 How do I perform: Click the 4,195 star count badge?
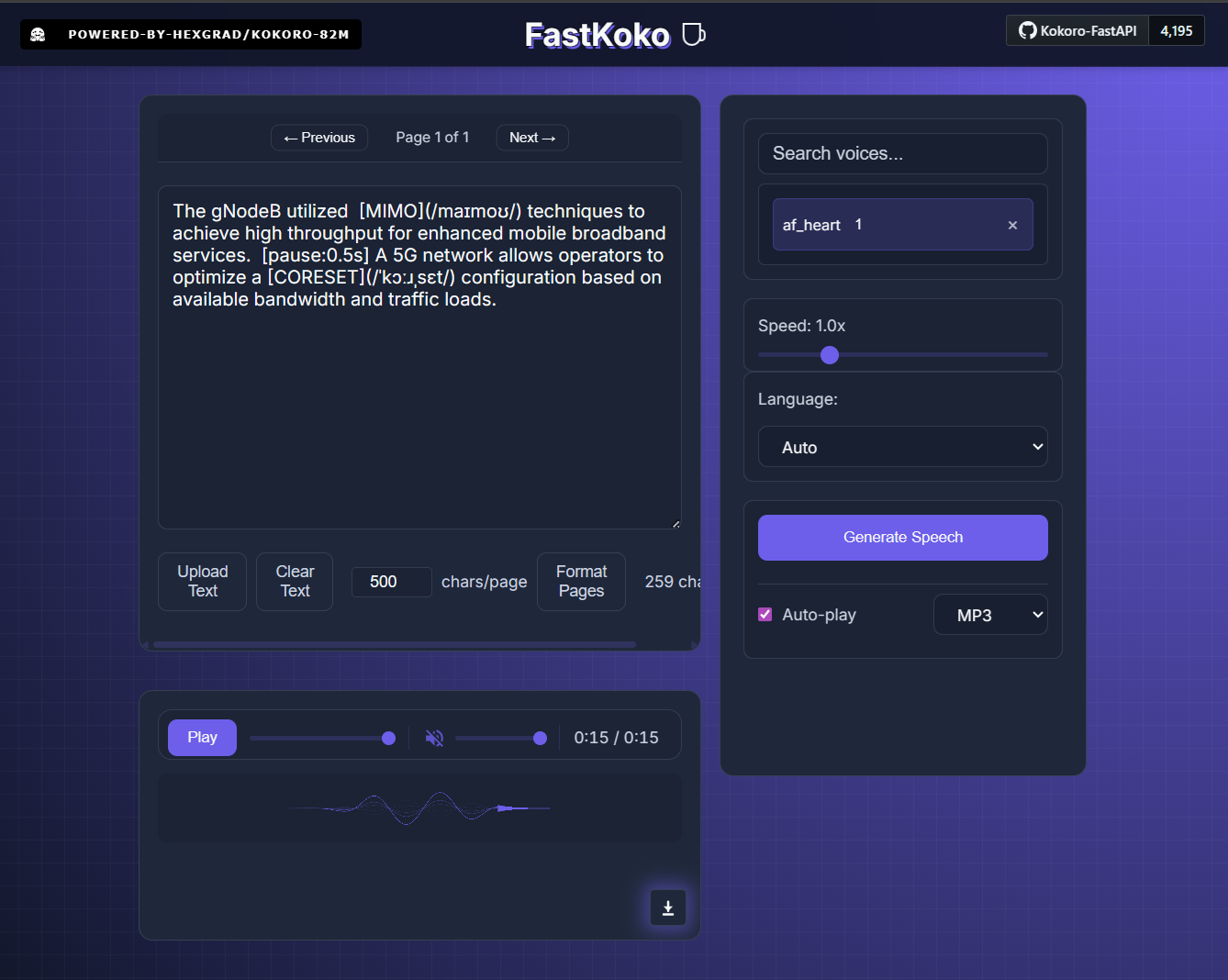(x=1176, y=29)
